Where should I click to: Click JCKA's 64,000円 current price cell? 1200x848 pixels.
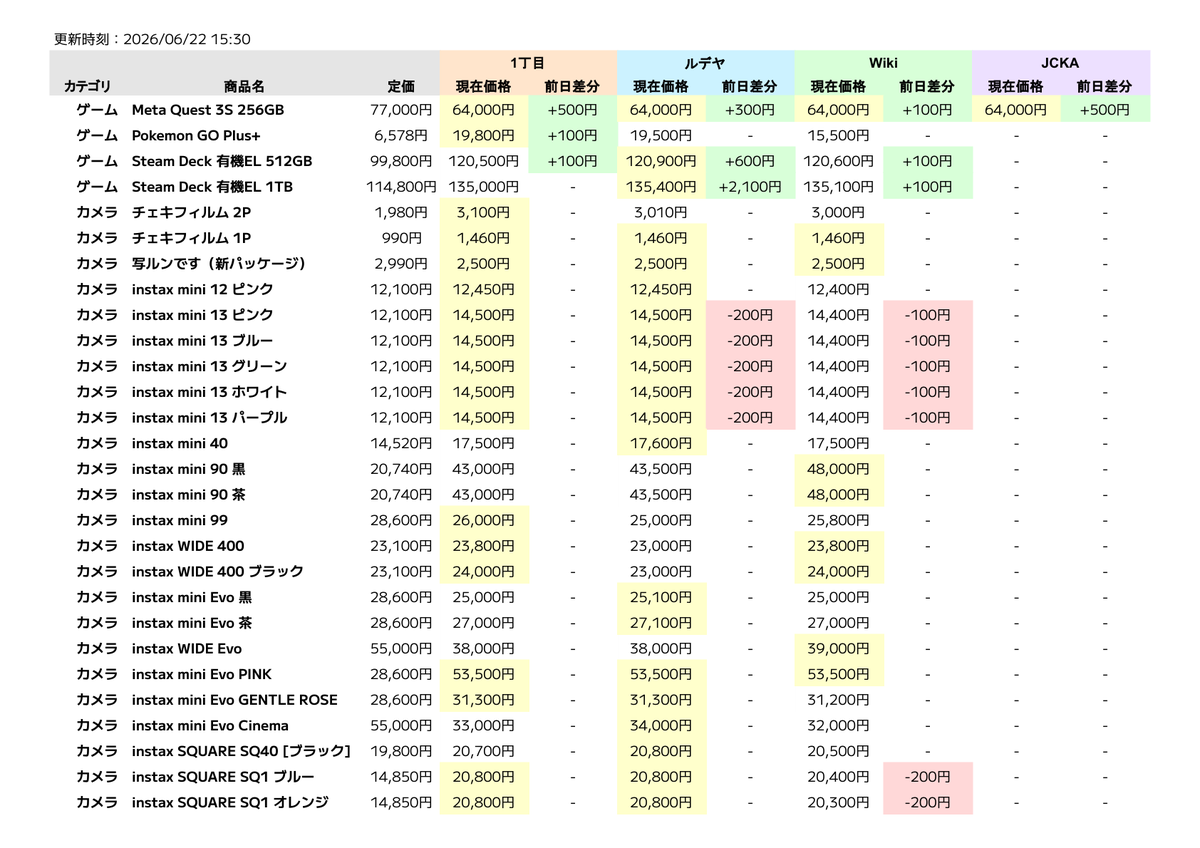(x=1016, y=110)
